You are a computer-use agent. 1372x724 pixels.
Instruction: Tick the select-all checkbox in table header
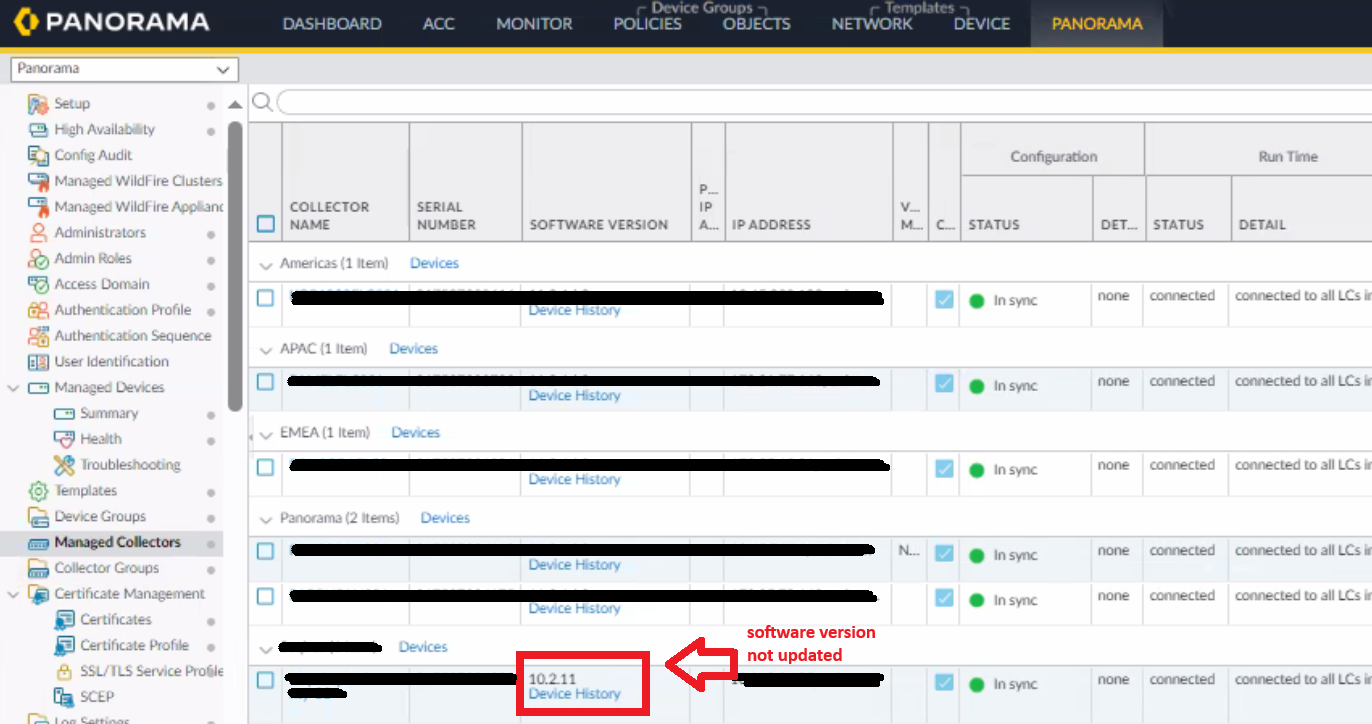point(265,224)
